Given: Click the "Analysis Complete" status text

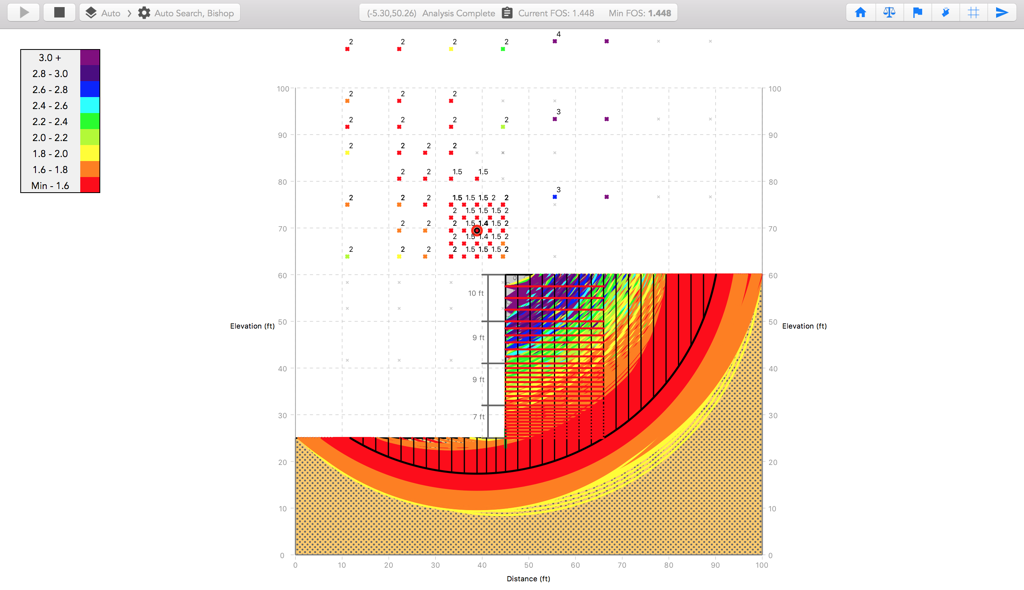Looking at the screenshot, I should click(x=458, y=13).
